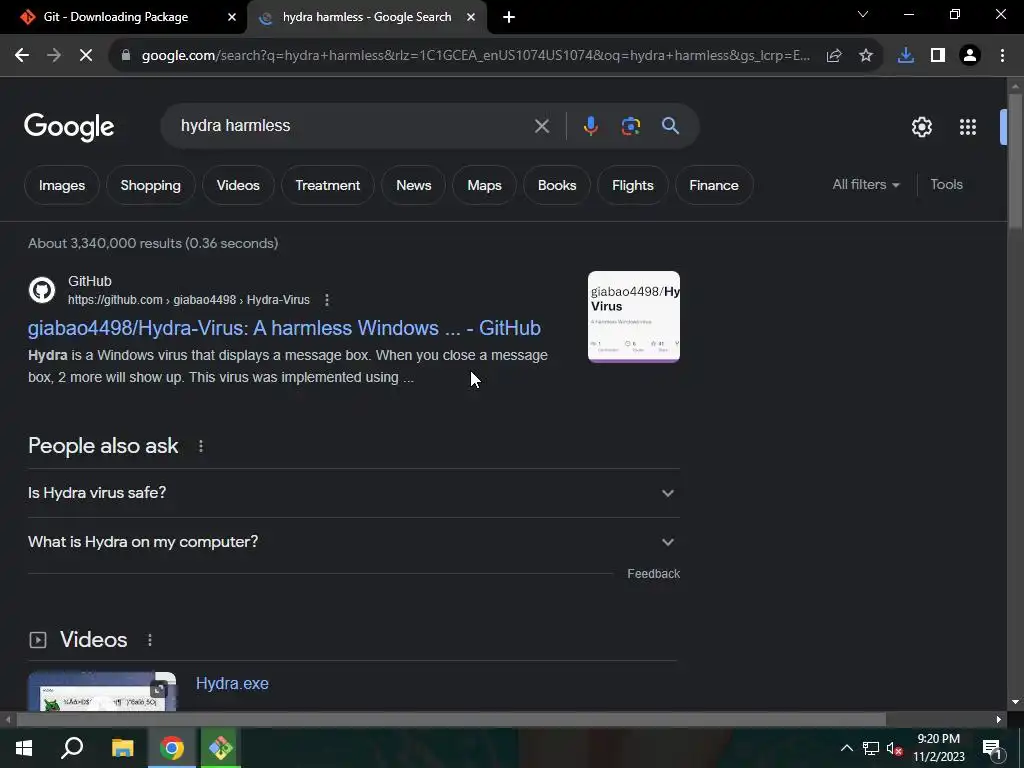Submit search with magnifier icon

pyautogui.click(x=670, y=126)
